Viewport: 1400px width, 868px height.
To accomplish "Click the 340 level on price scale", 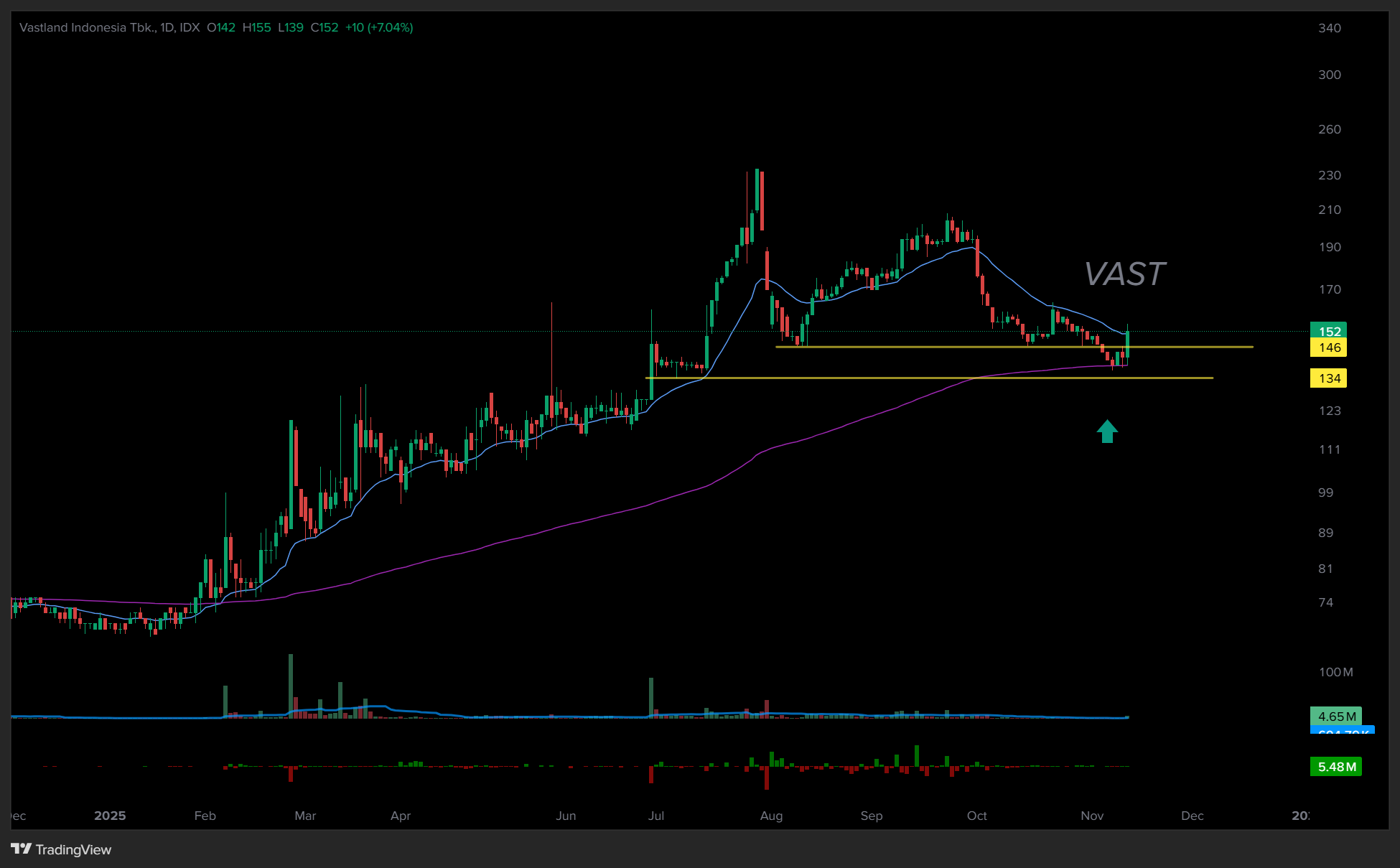I will pos(1329,28).
